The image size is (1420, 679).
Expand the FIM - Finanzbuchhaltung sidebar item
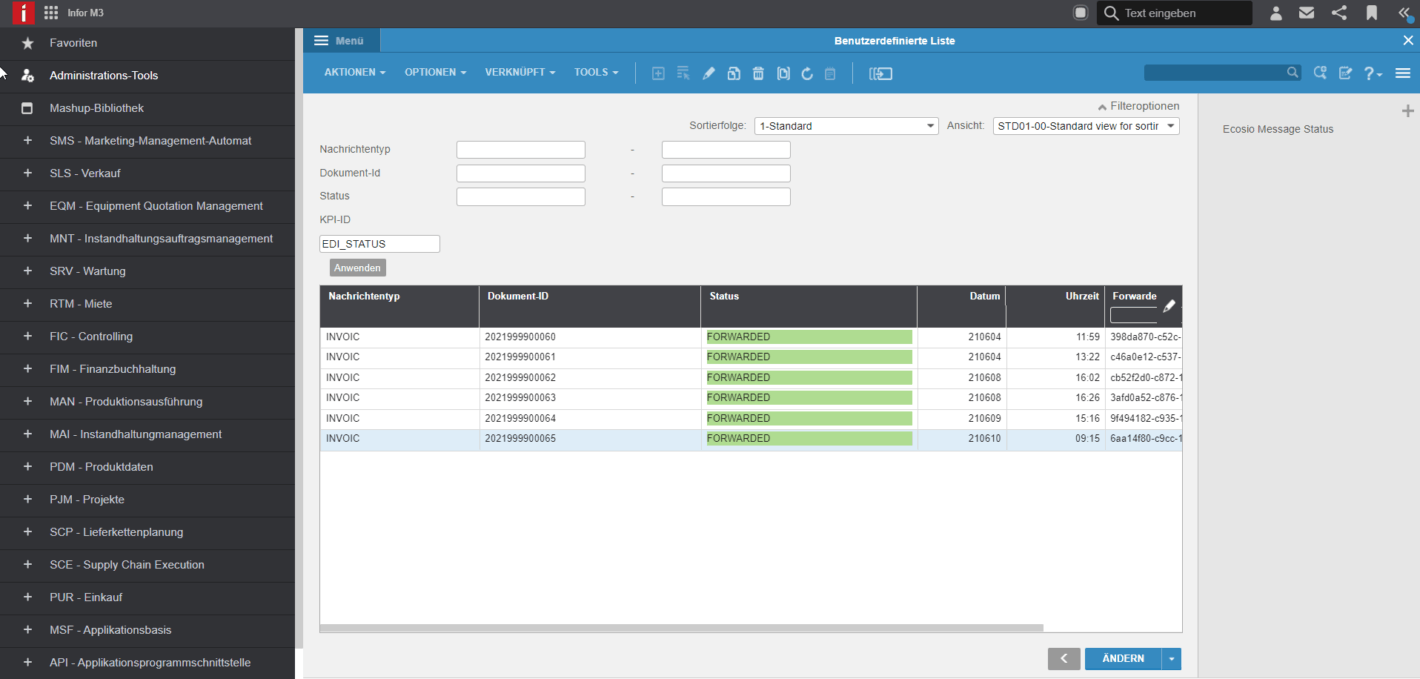[27, 369]
